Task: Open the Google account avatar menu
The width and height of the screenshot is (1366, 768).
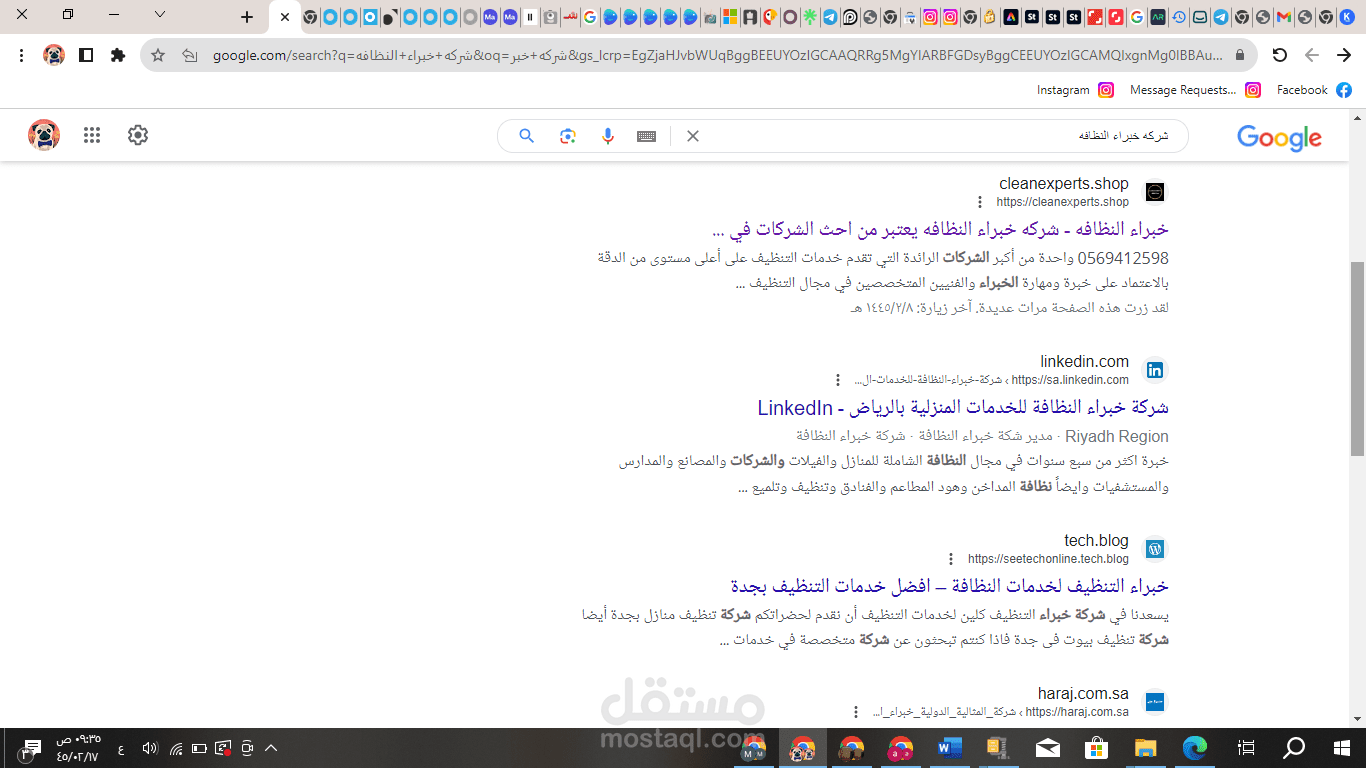Action: click(x=44, y=135)
